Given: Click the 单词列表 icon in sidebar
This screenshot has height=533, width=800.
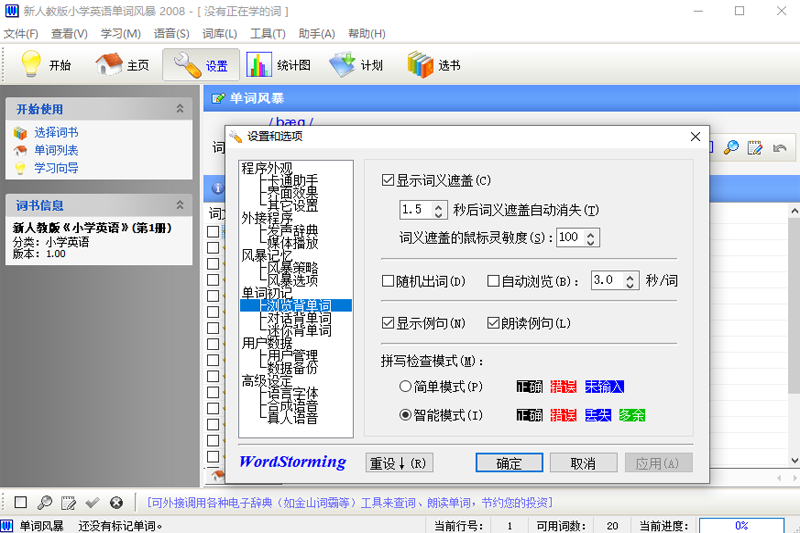Looking at the screenshot, I should click(20, 150).
